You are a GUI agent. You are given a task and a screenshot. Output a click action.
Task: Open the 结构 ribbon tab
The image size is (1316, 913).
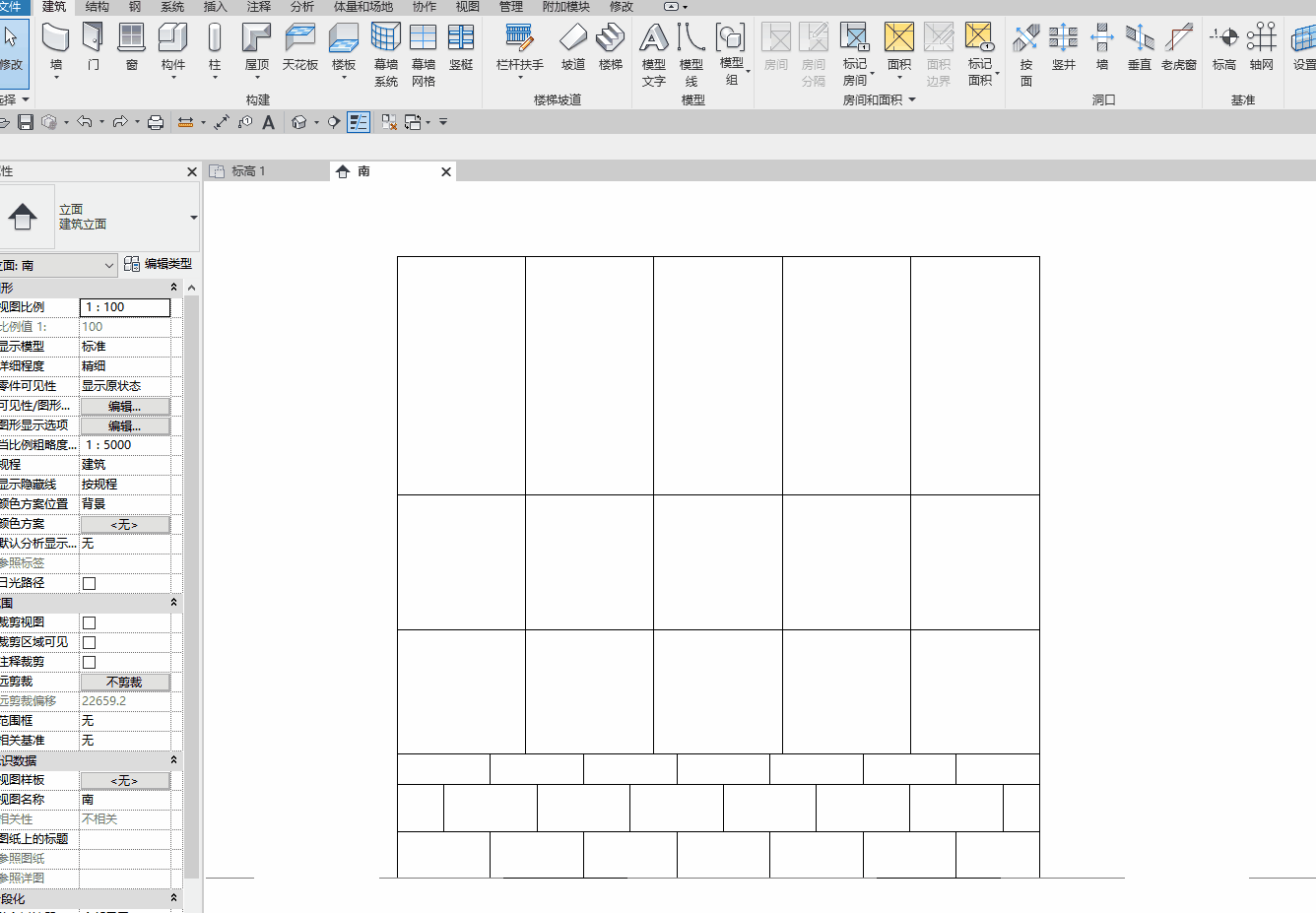(98, 7)
